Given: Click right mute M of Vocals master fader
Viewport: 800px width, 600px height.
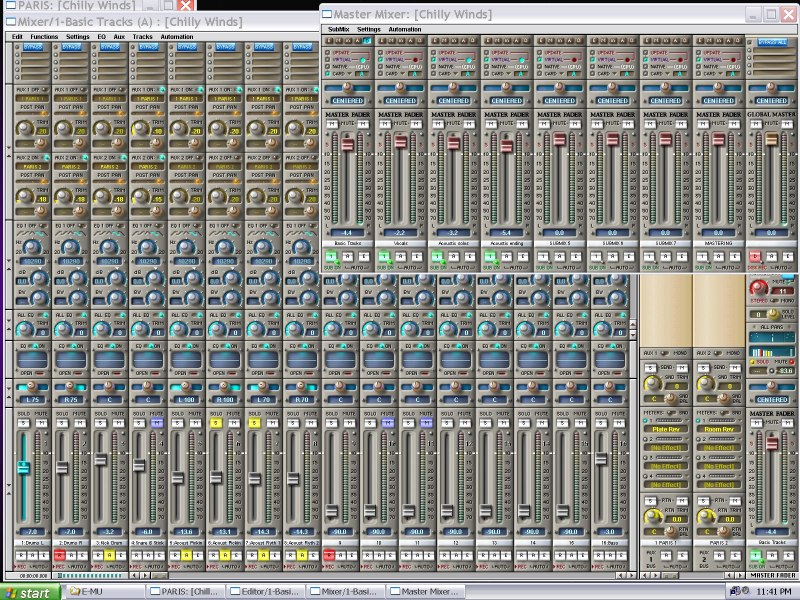Looking at the screenshot, I should click(416, 124).
